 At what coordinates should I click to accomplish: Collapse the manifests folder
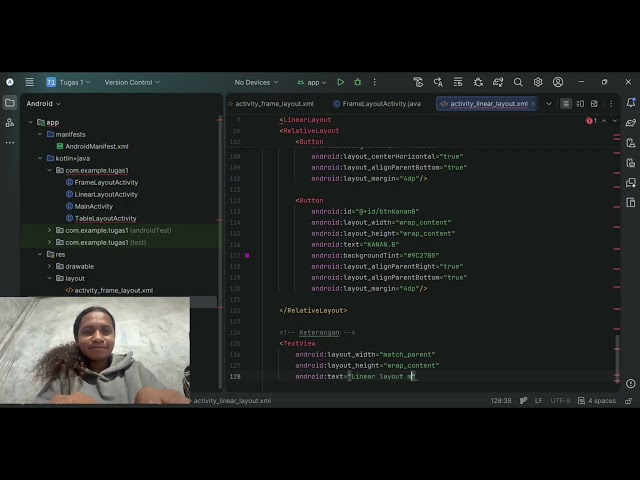40,134
